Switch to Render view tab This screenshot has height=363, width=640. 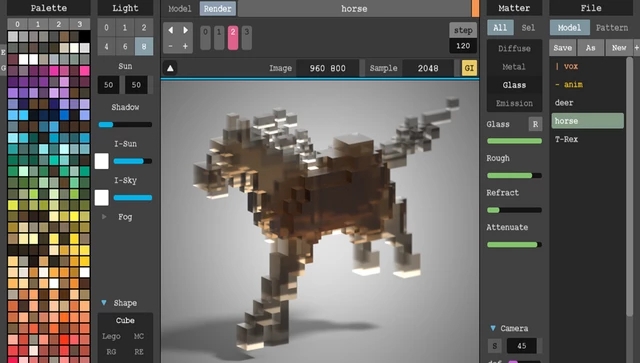(x=218, y=9)
